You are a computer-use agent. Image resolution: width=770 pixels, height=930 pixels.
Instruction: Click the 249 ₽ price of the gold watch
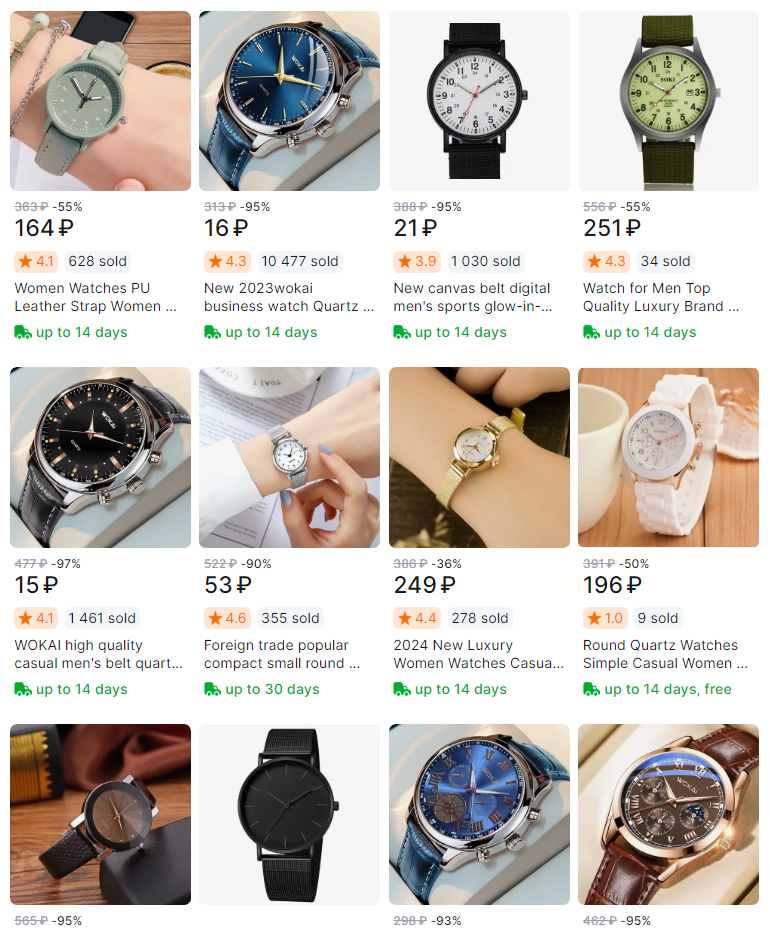coord(424,585)
